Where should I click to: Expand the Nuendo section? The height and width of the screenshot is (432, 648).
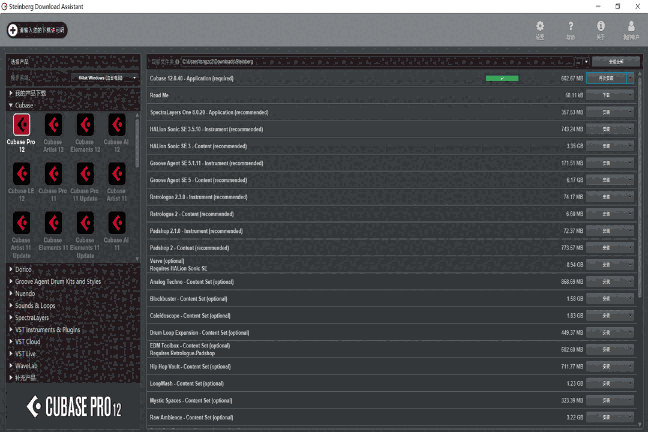[x=11, y=293]
